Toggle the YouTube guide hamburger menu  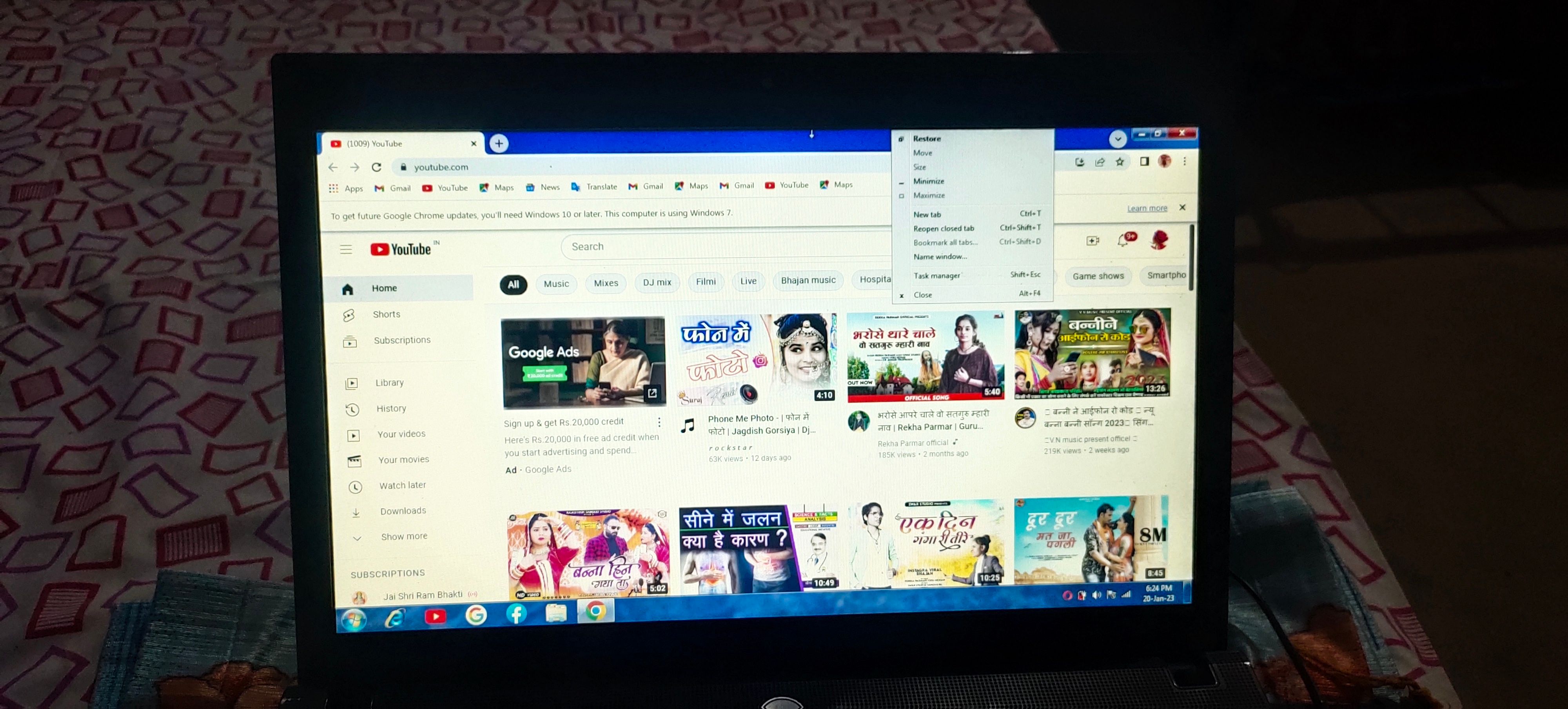pyautogui.click(x=346, y=250)
